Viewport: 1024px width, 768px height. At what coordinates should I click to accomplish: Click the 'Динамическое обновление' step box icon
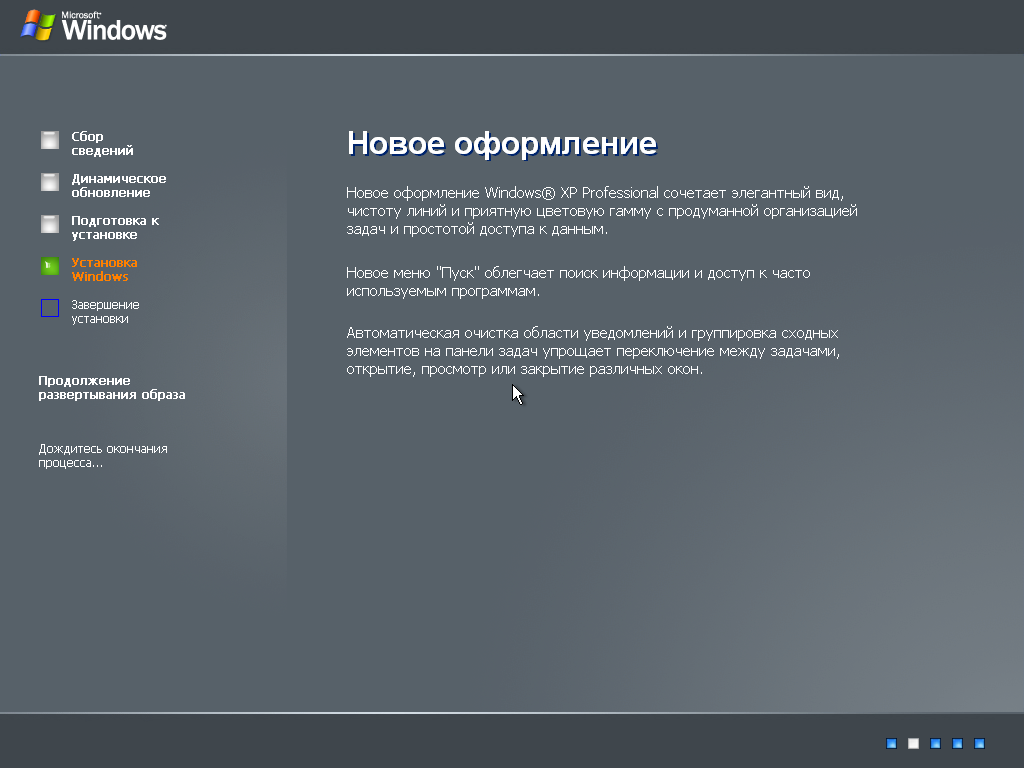50,182
